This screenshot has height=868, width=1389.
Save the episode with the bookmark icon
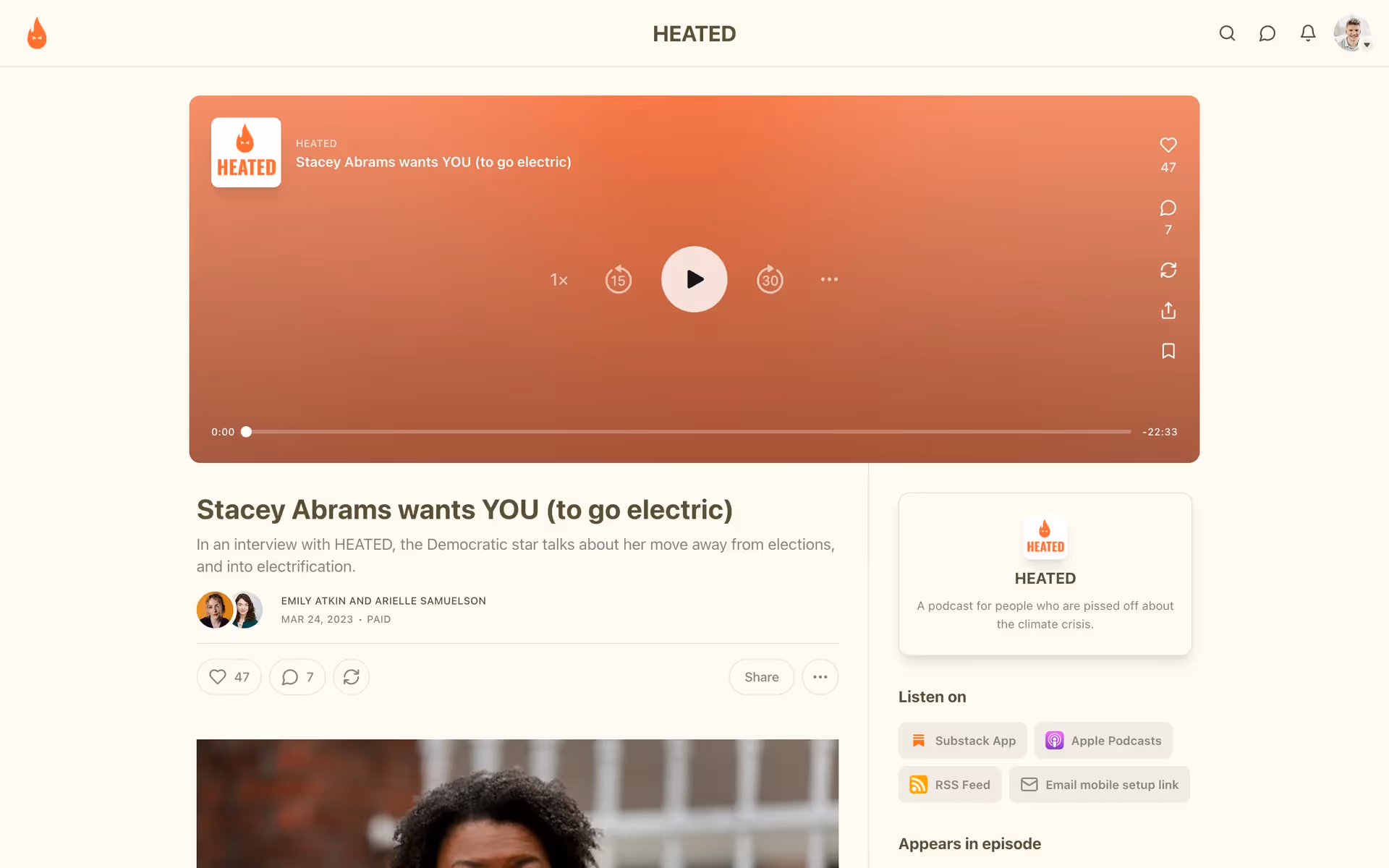(x=1168, y=351)
